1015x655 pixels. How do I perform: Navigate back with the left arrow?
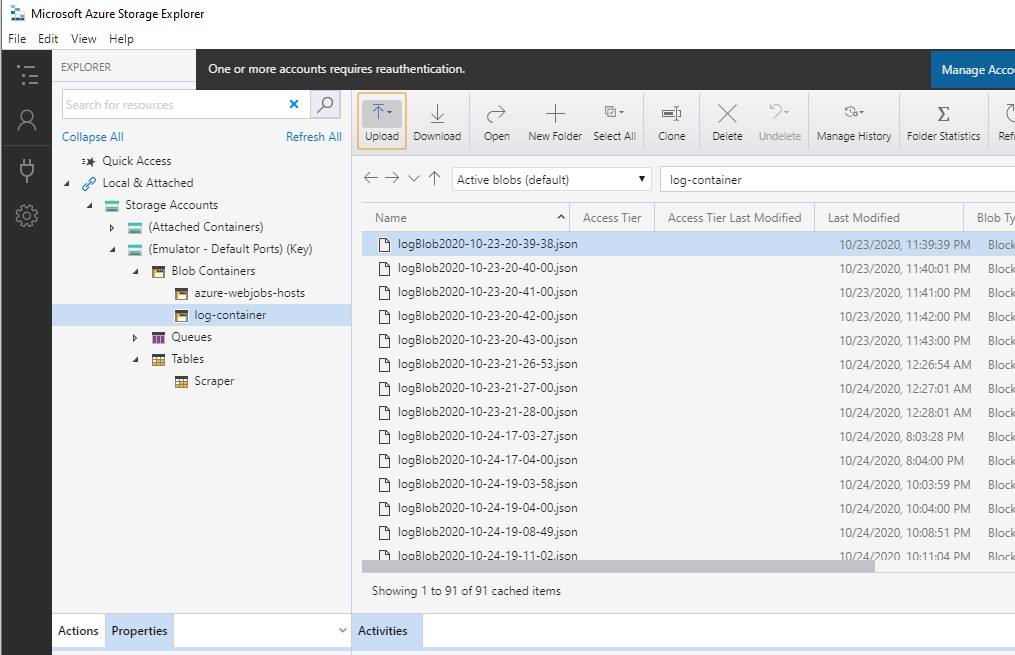coord(370,178)
